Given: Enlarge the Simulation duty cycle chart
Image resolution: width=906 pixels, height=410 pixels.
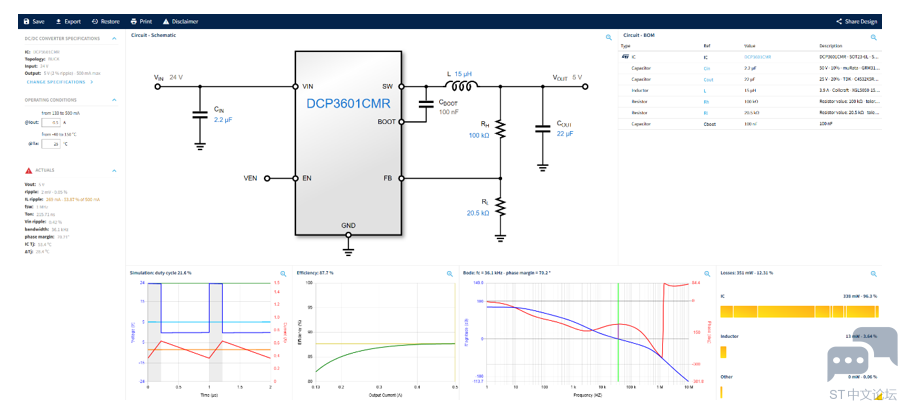Looking at the screenshot, I should 283,273.
